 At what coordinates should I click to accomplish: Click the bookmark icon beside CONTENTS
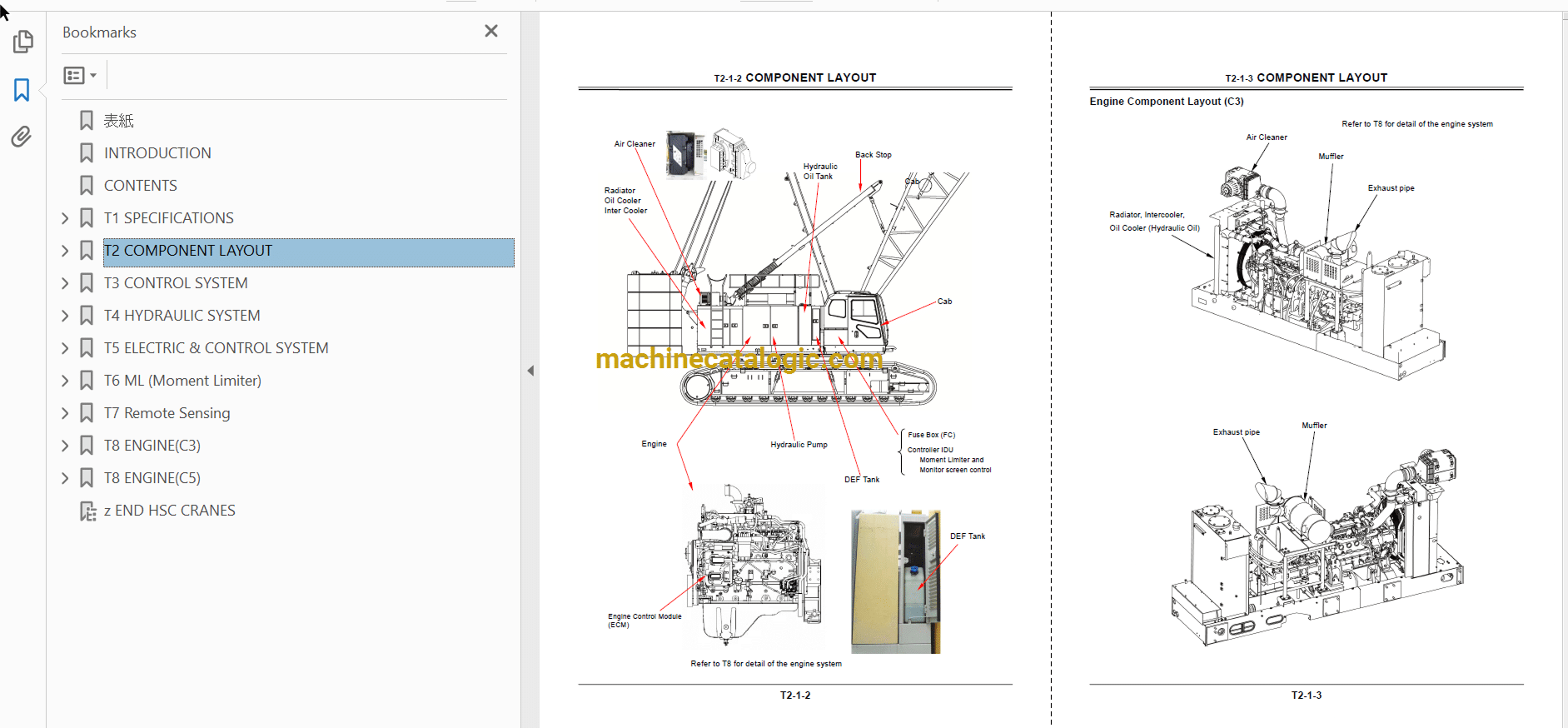(87, 186)
